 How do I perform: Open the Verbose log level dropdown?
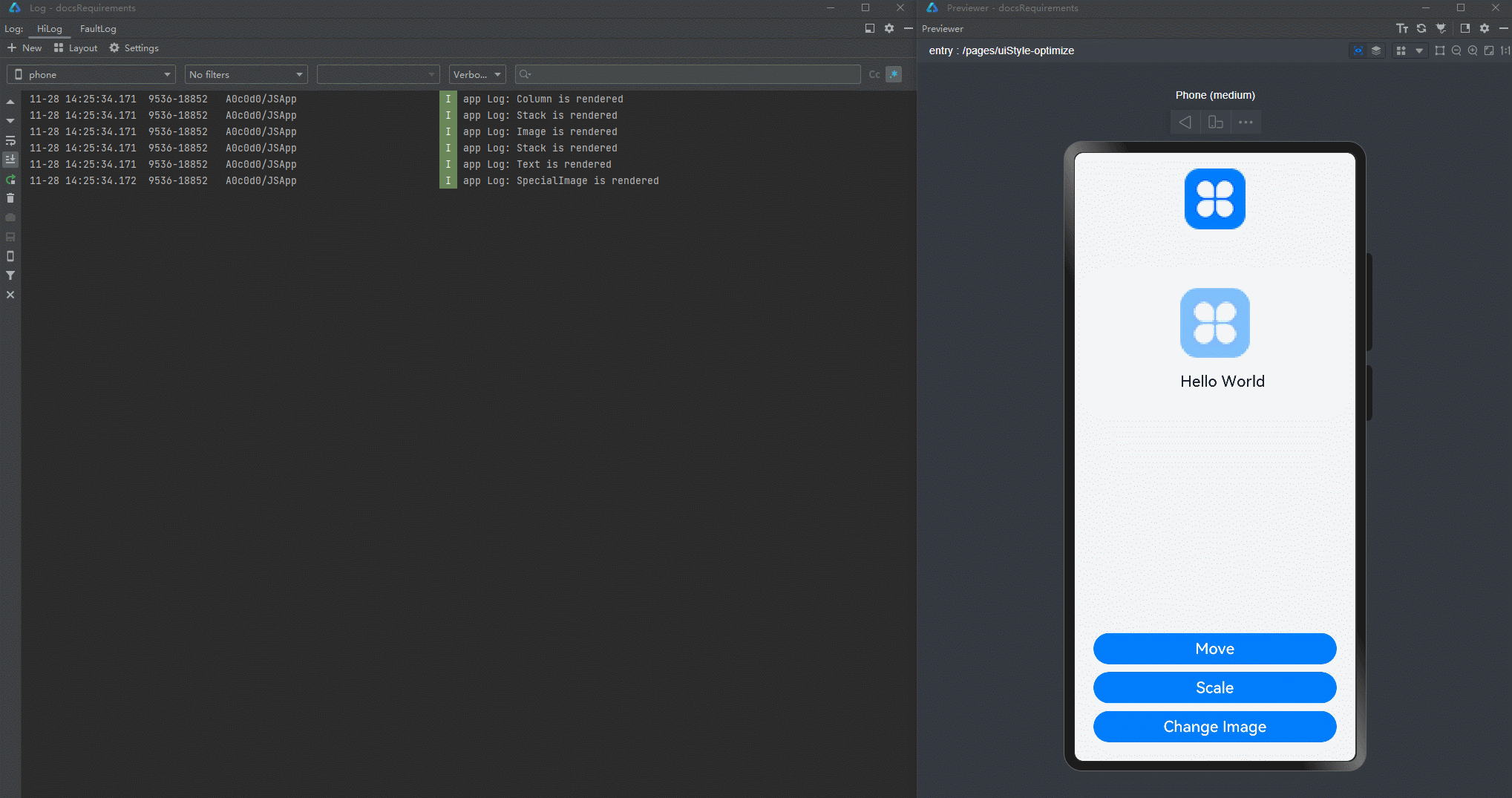coord(477,74)
